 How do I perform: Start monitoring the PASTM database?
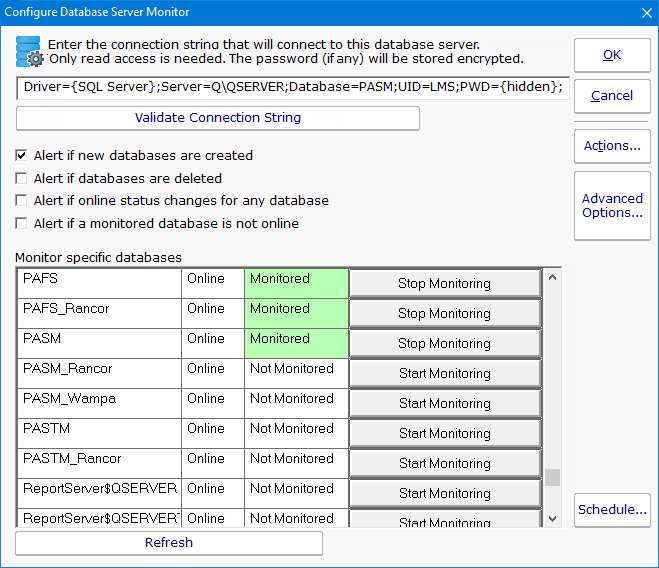(x=444, y=434)
